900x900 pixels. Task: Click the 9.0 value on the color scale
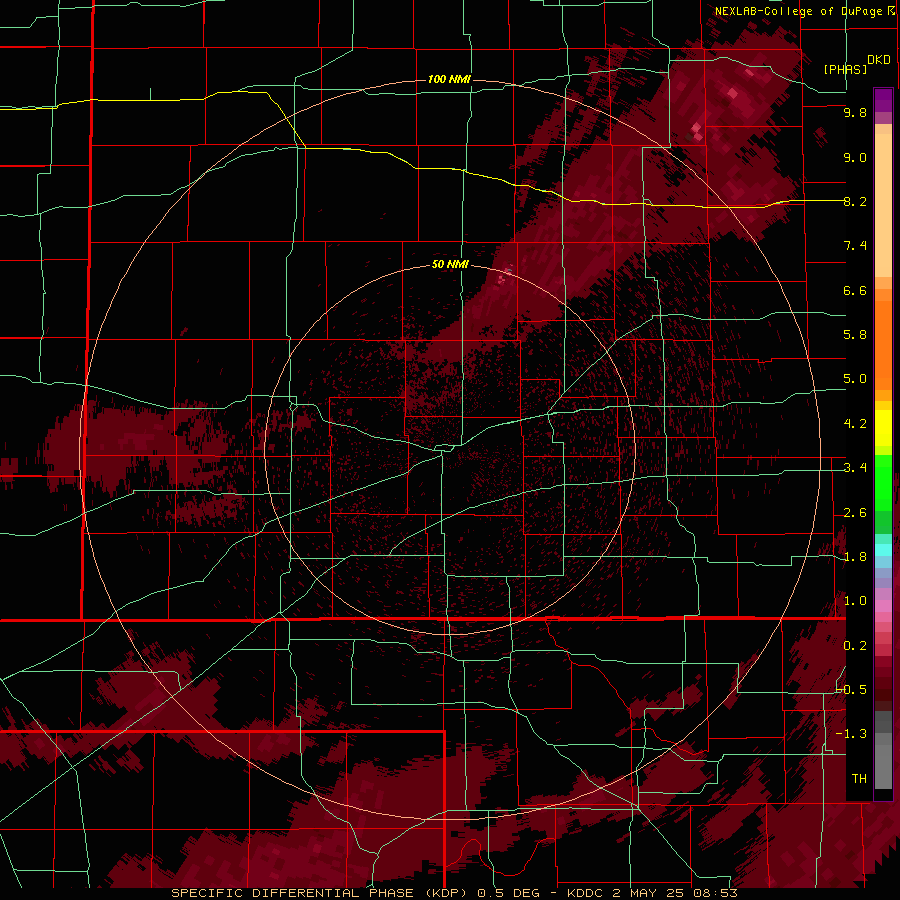[x=855, y=157]
